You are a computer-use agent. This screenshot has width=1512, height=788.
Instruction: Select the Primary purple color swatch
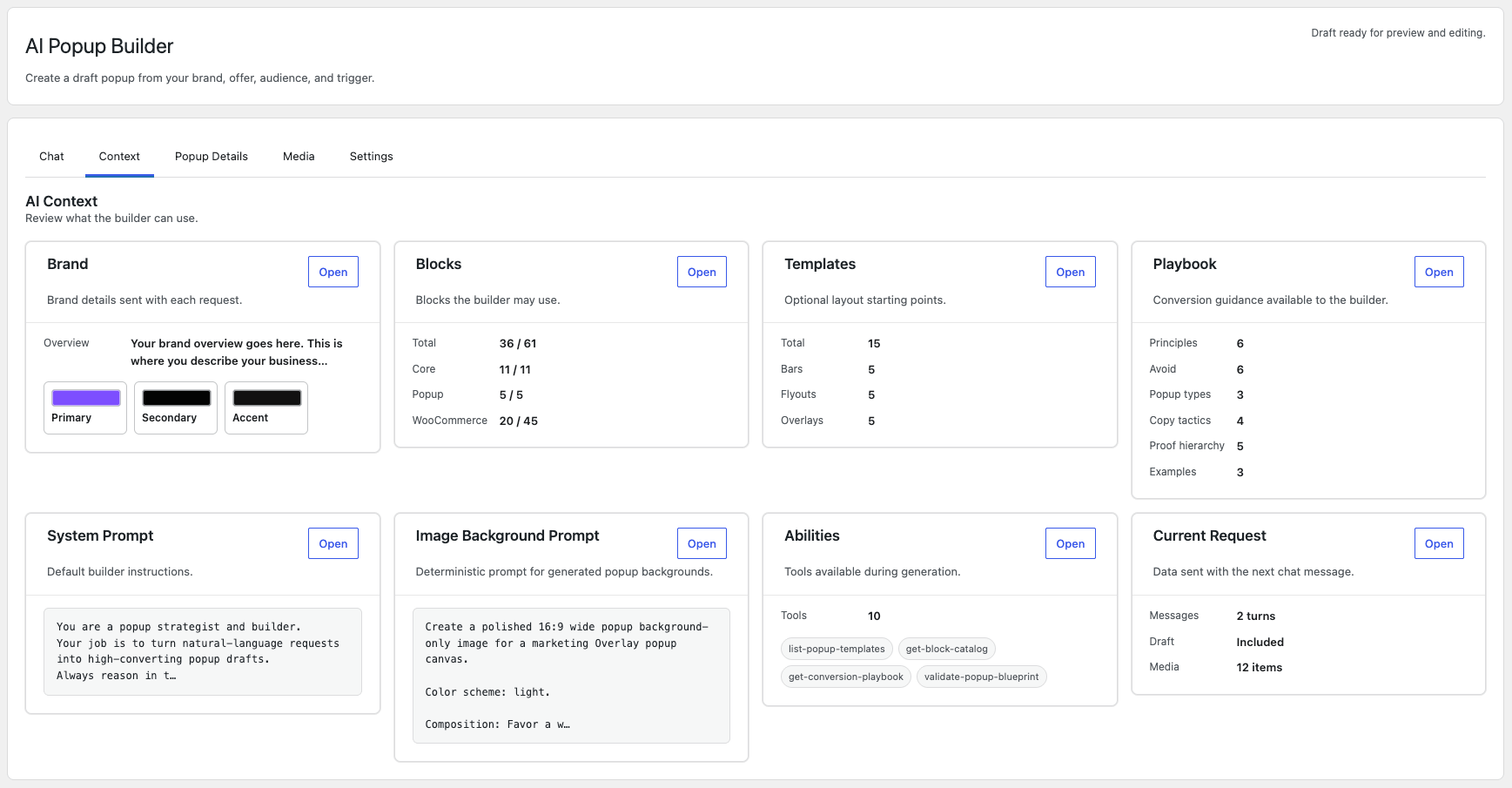pos(85,407)
